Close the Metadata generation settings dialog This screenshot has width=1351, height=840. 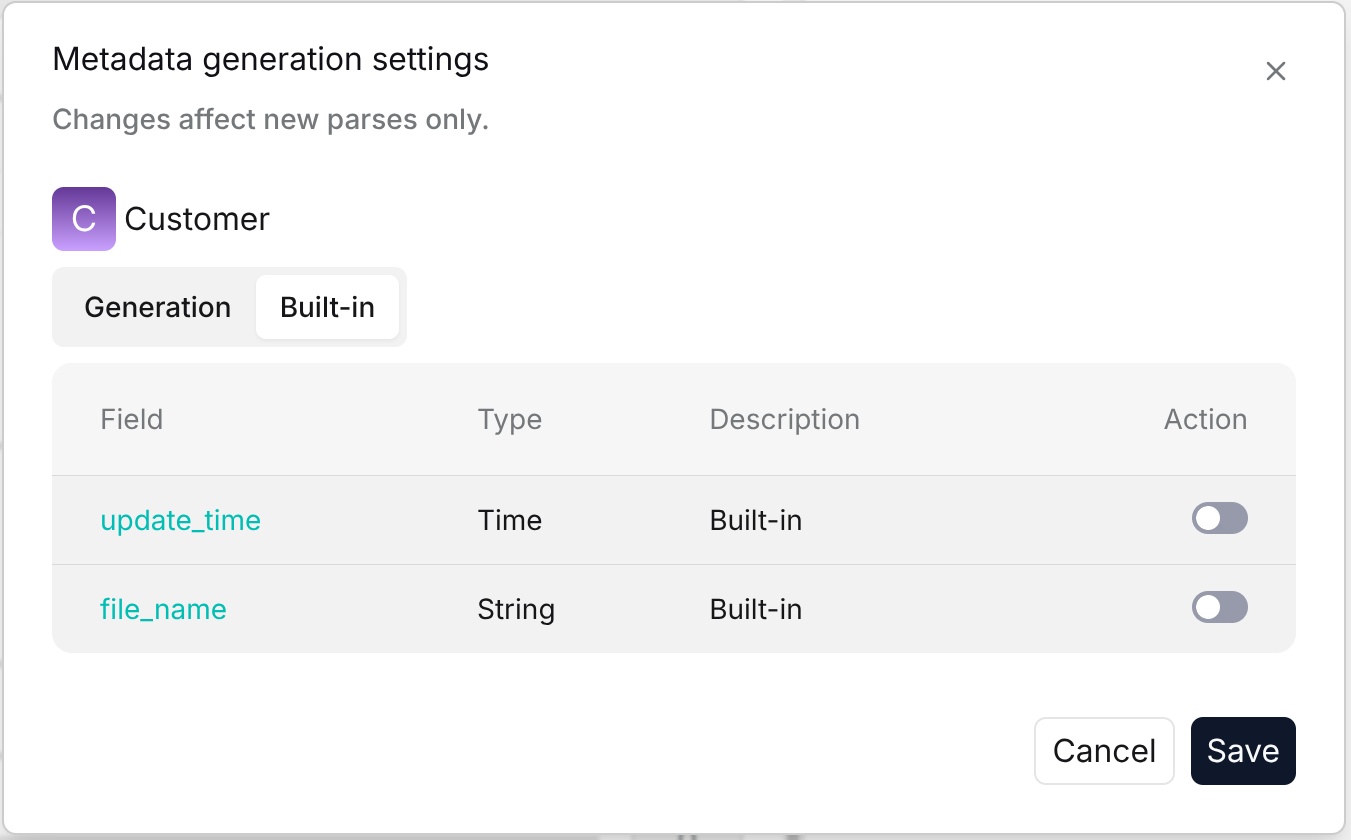[1275, 71]
